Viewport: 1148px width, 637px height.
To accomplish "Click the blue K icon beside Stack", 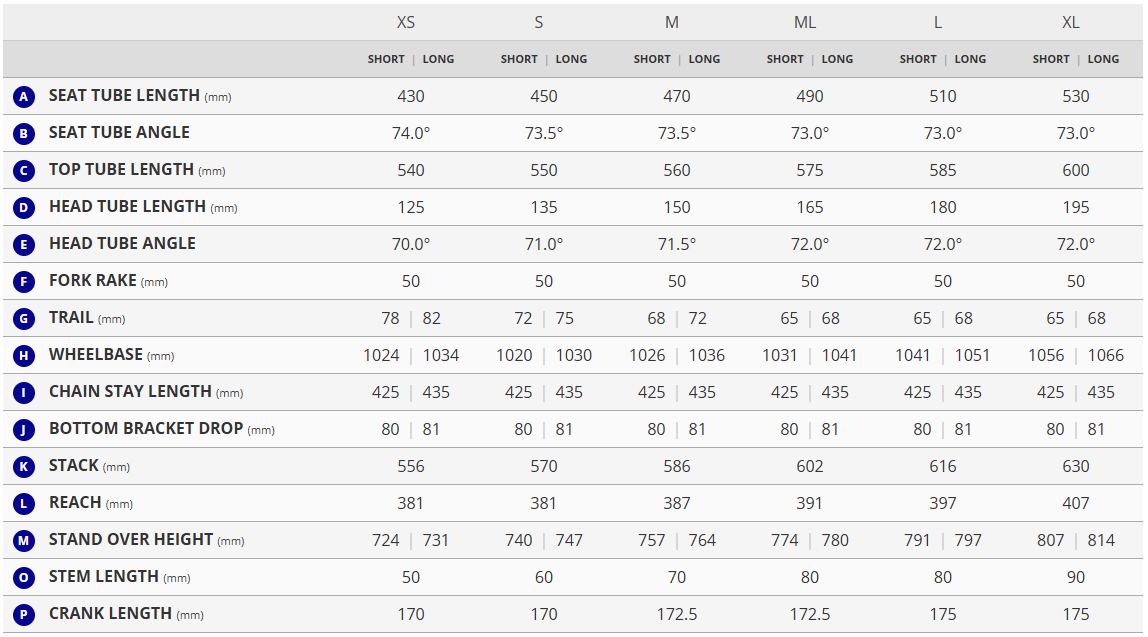I will (24, 466).
